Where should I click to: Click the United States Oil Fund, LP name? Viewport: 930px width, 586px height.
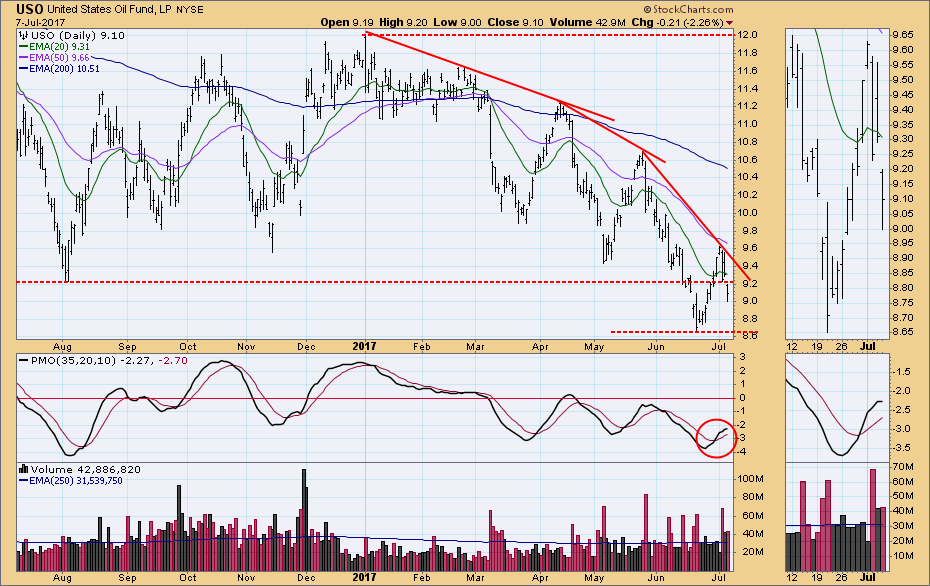[x=109, y=9]
